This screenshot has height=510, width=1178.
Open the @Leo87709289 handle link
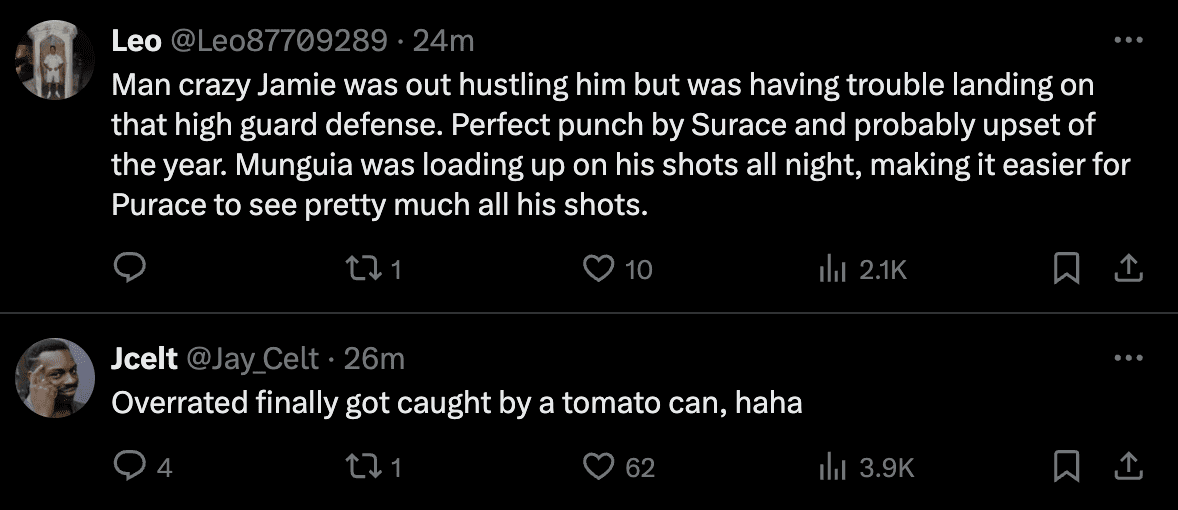tap(278, 40)
